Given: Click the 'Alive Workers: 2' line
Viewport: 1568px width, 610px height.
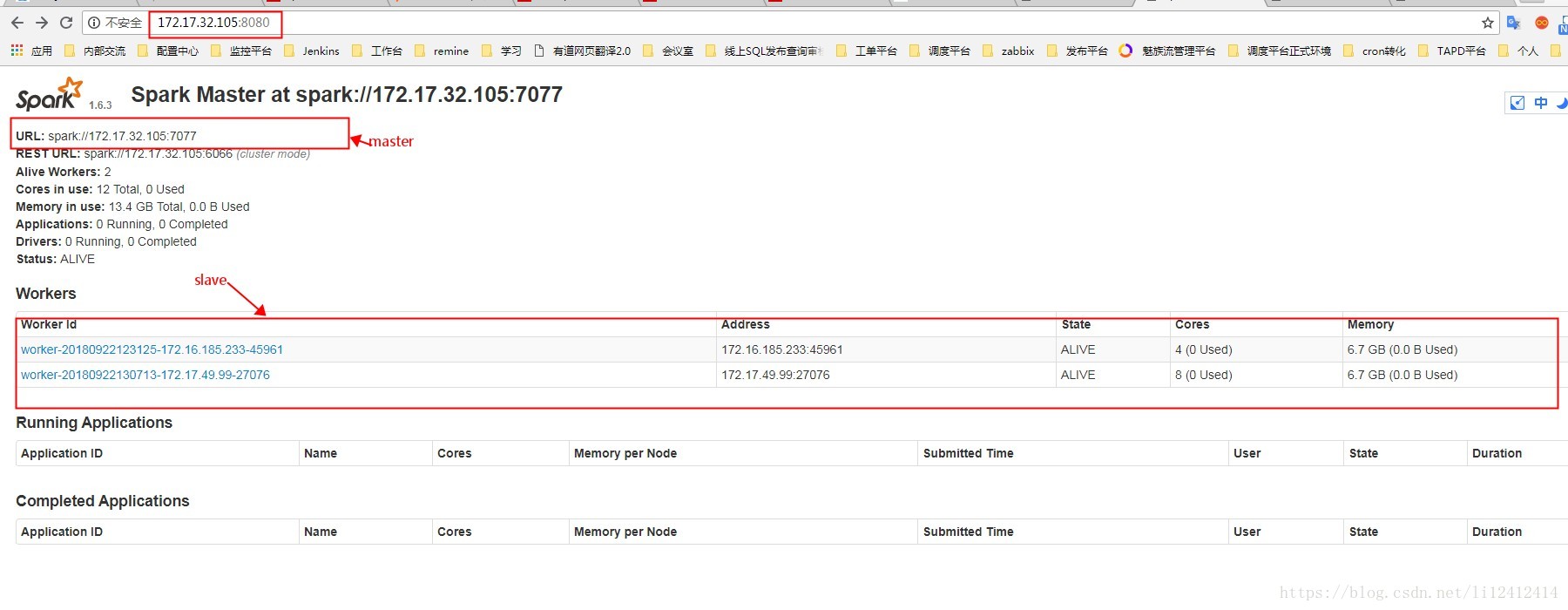Looking at the screenshot, I should coord(64,172).
